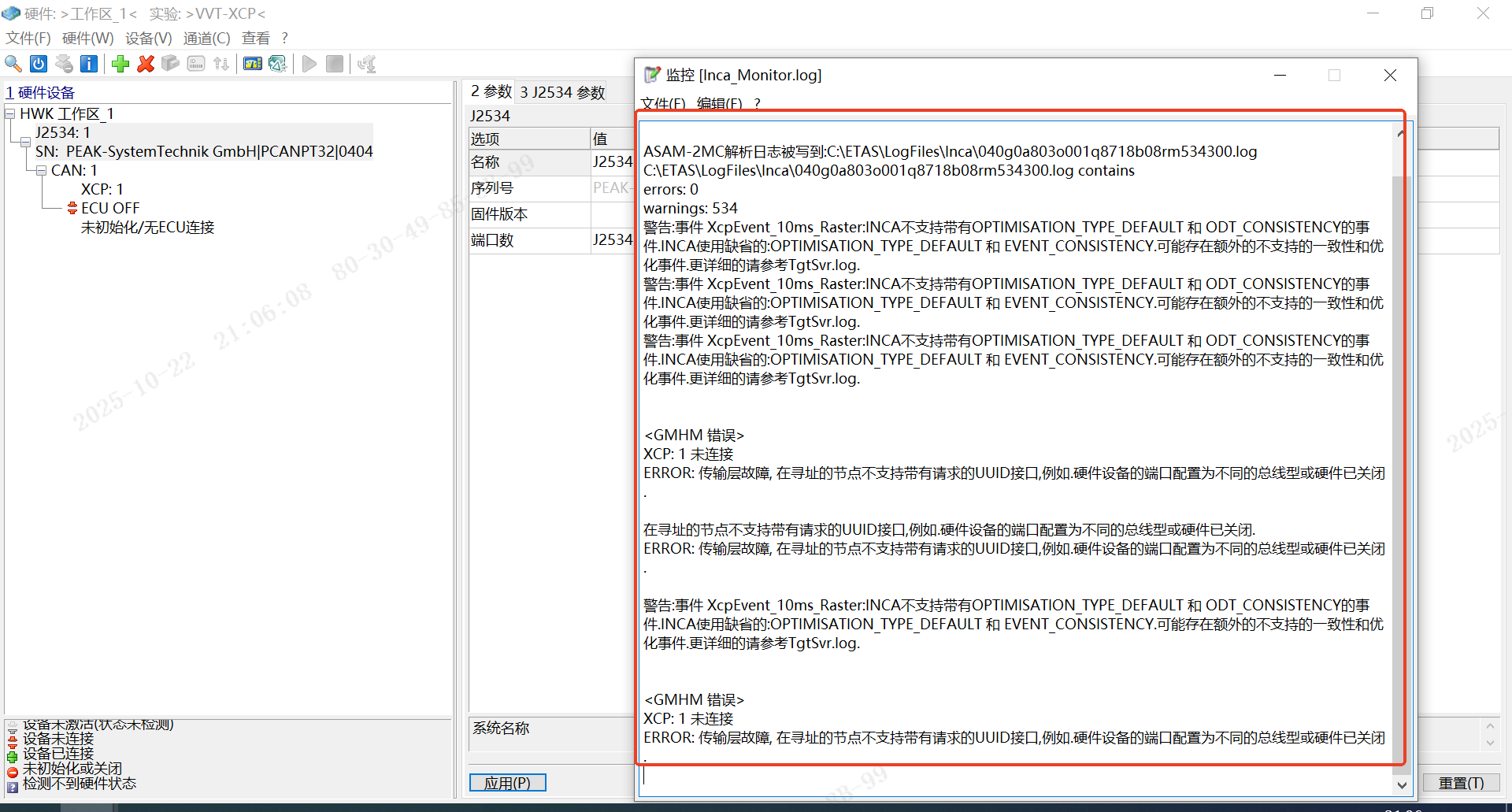Switch to the 3 J2534 参数 tab

pos(562,93)
